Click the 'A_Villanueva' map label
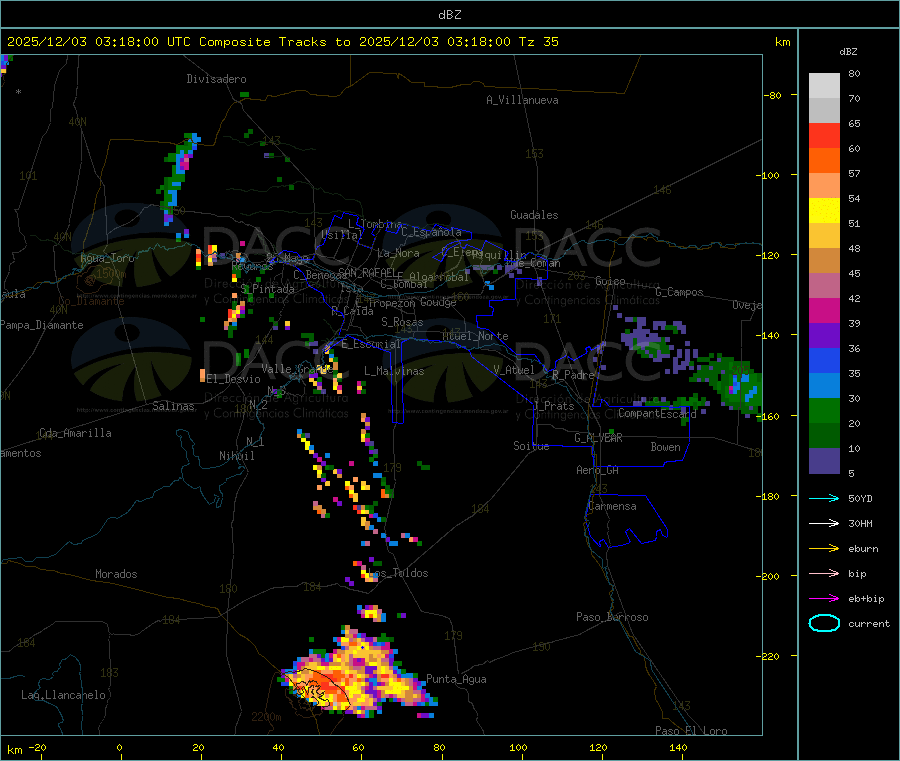 [522, 100]
